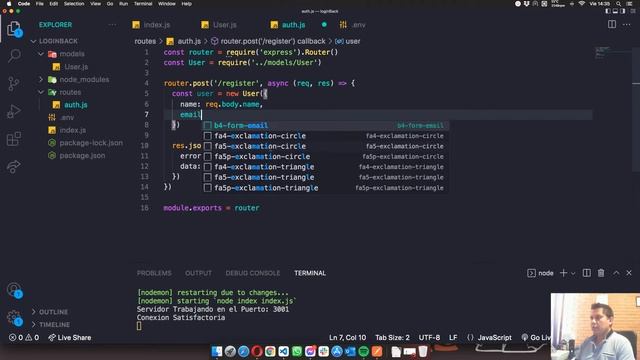Customize layout icon in title bar
Screen dimensions: 640x360
pos(633,11)
